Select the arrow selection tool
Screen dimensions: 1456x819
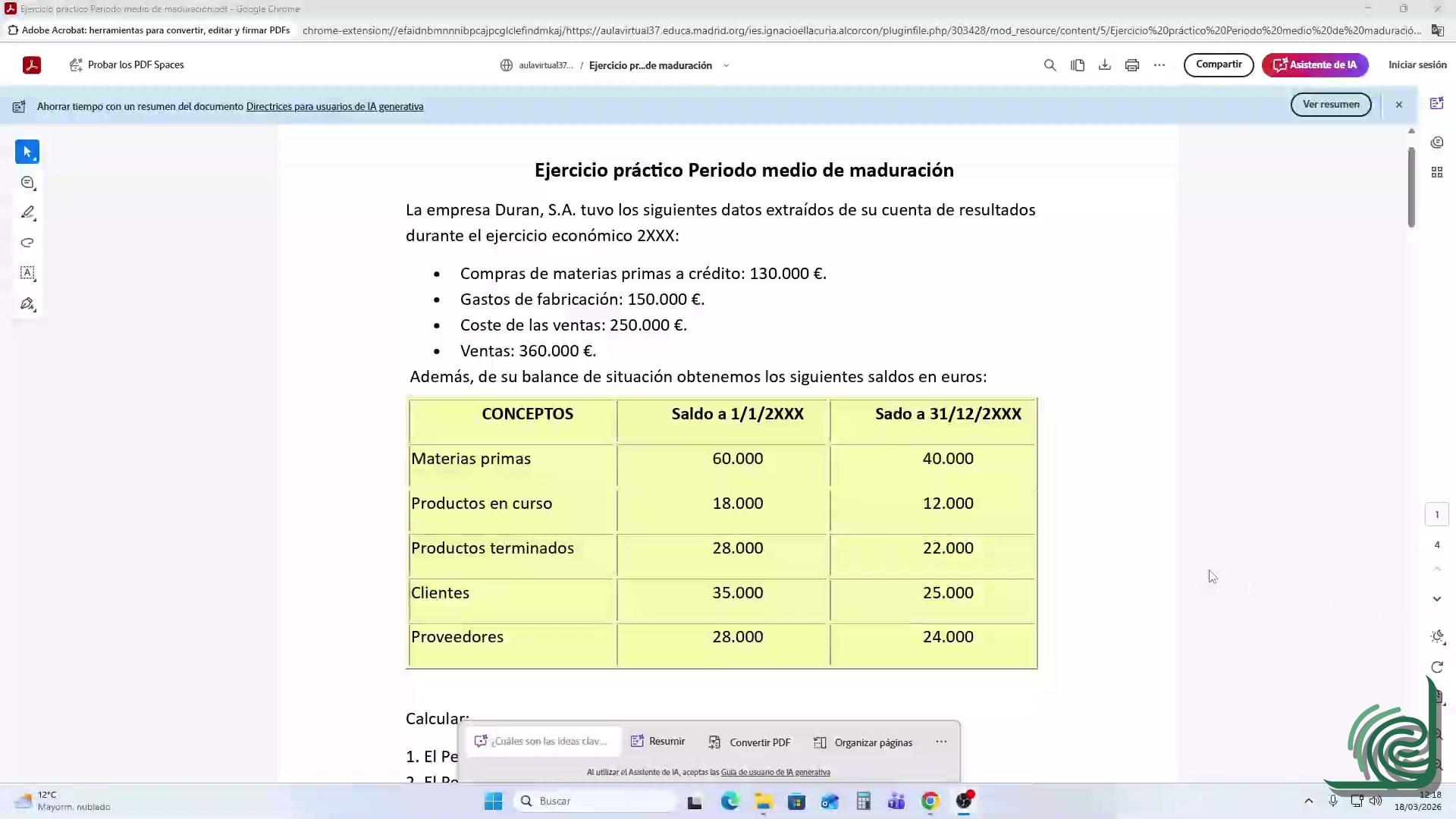coord(27,152)
